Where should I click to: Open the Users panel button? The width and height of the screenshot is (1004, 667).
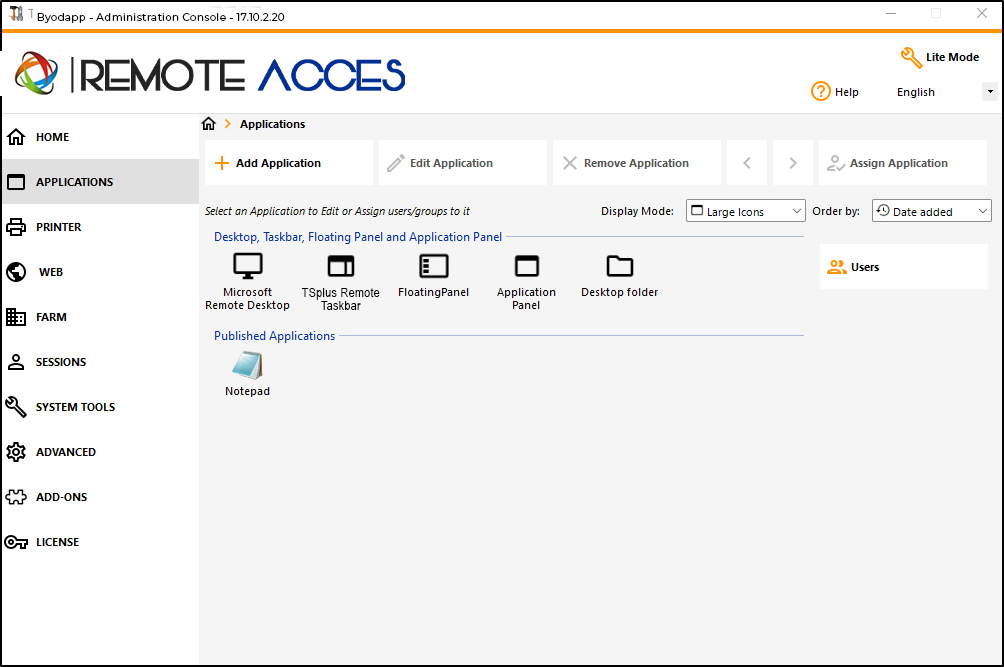pos(903,267)
